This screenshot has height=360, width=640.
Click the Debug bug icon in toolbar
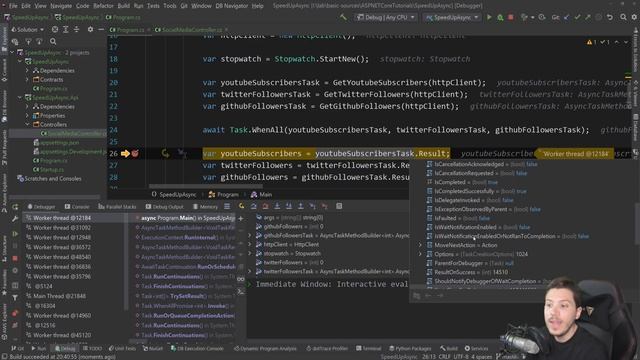(x=500, y=17)
